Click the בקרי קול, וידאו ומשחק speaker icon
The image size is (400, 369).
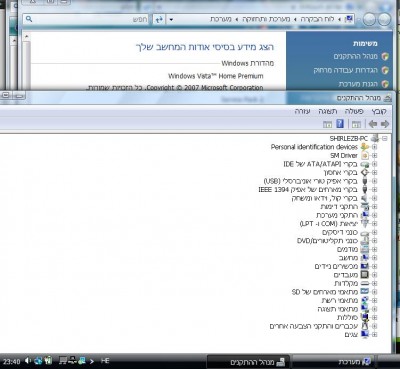click(x=365, y=198)
